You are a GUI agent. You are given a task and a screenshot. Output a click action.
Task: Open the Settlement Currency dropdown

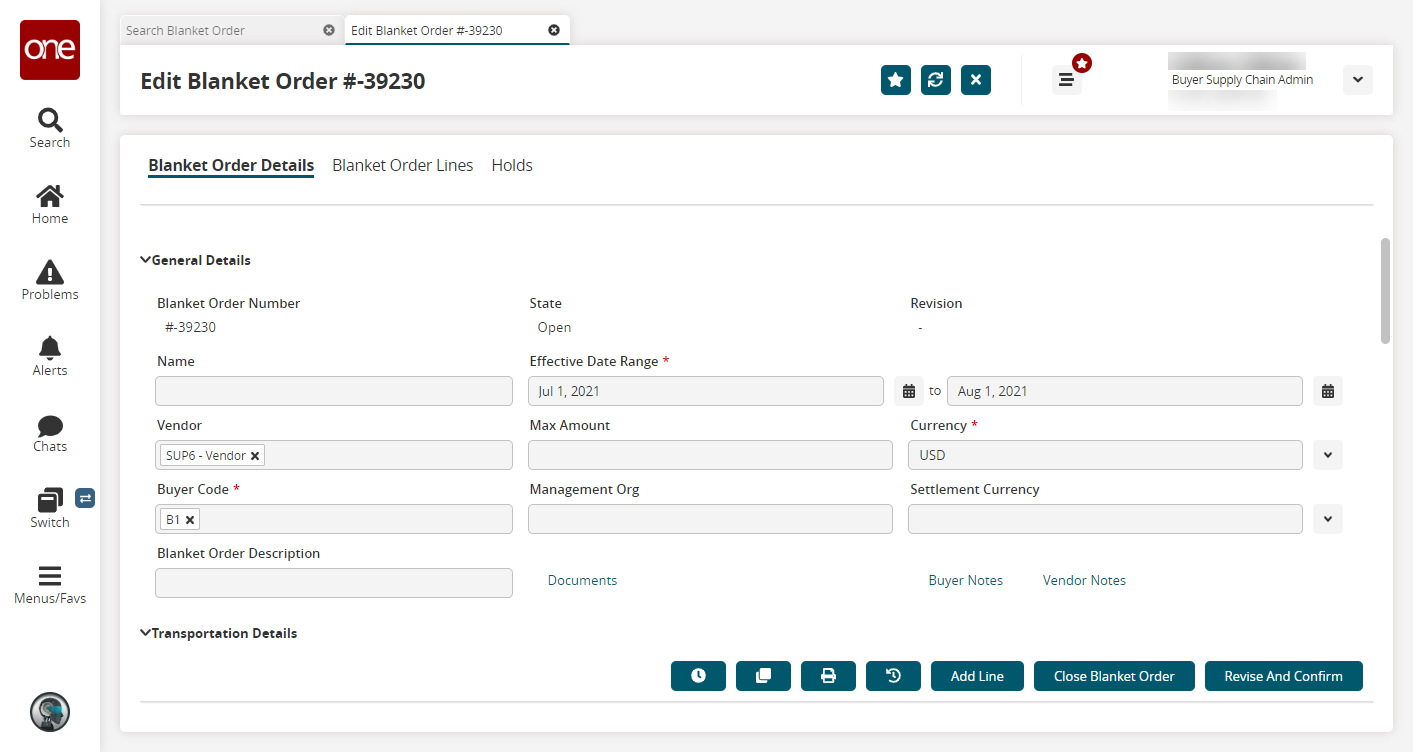click(x=1327, y=519)
